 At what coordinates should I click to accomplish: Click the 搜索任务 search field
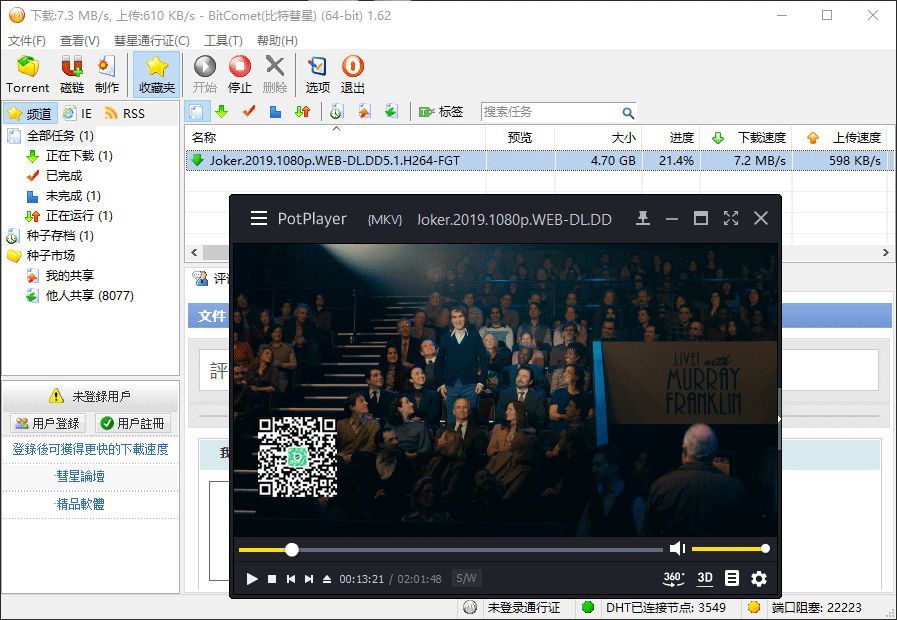pyautogui.click(x=550, y=112)
